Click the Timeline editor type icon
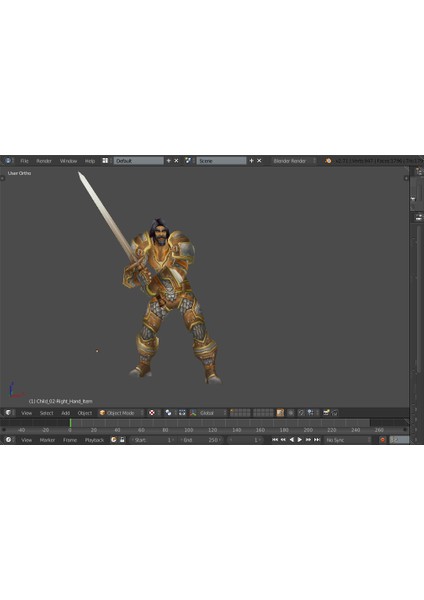This screenshot has width=424, height=600. pos(8,440)
